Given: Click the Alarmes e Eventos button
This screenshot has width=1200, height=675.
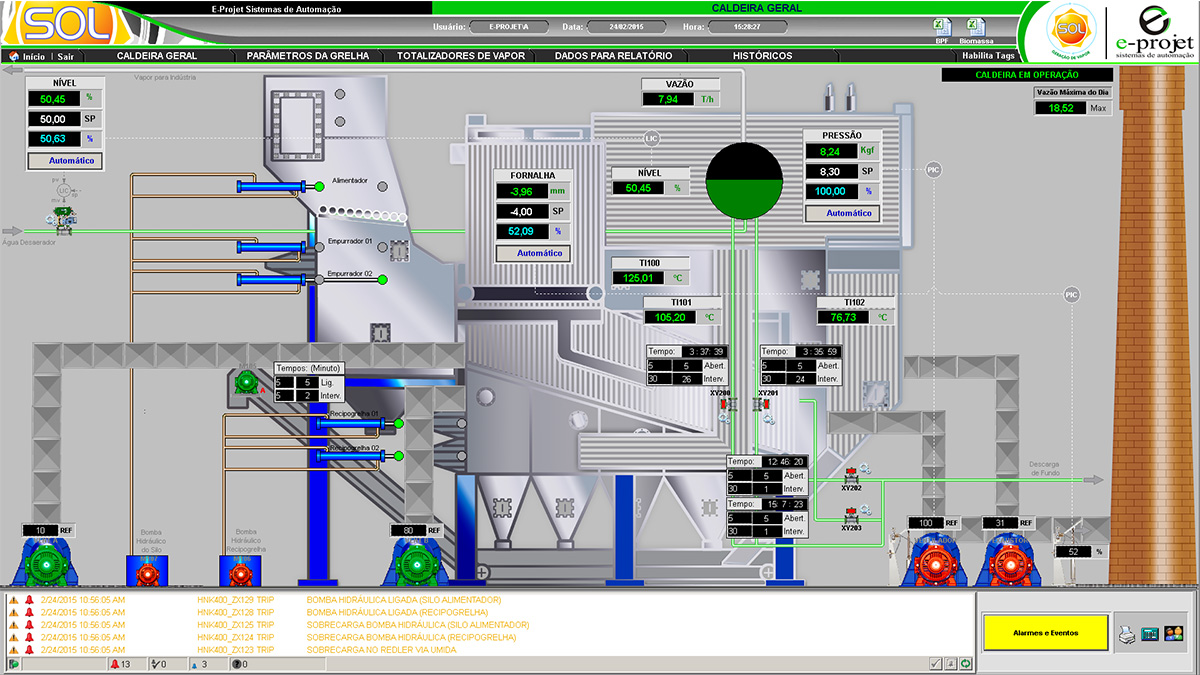Looking at the screenshot, I should [1045, 632].
